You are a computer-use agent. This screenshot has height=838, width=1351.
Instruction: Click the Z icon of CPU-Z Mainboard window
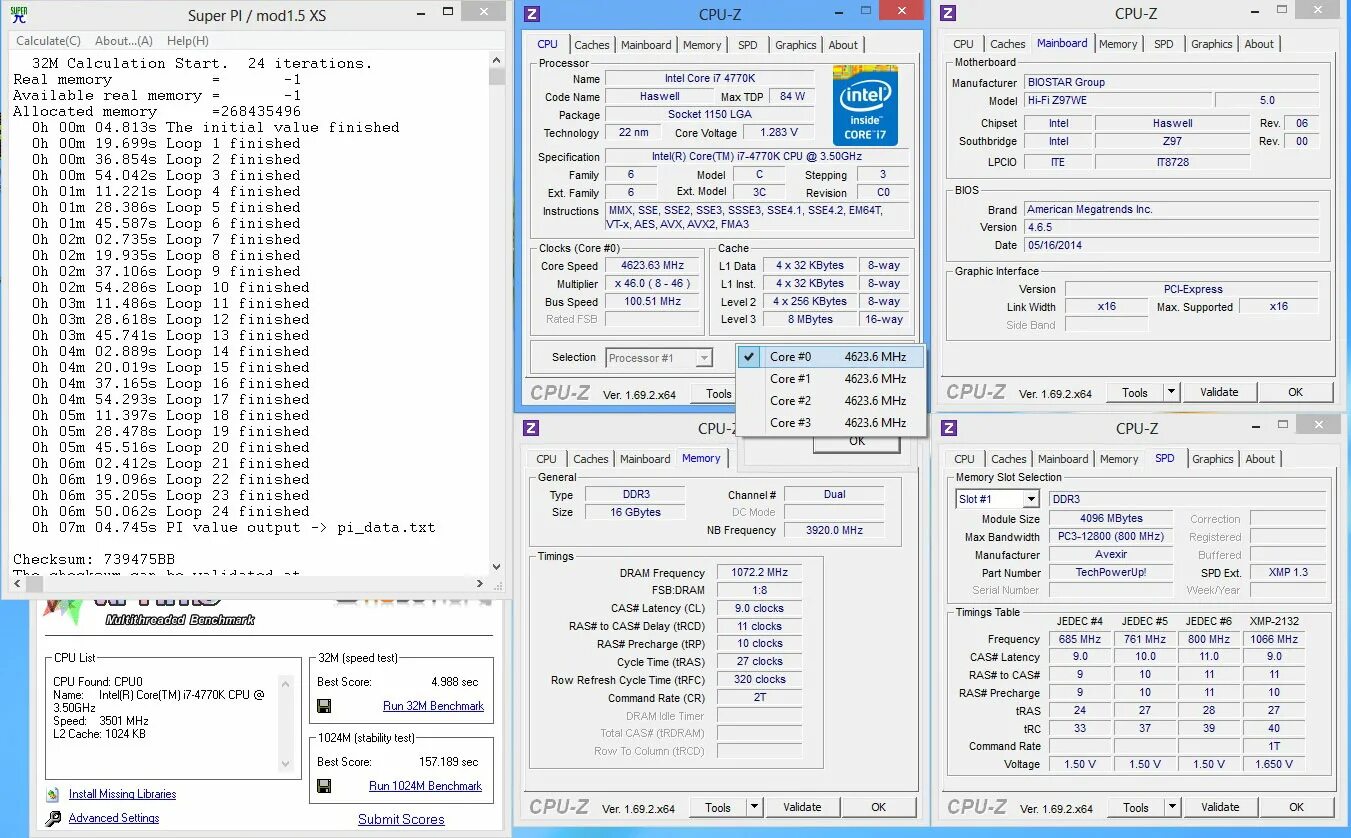(948, 13)
